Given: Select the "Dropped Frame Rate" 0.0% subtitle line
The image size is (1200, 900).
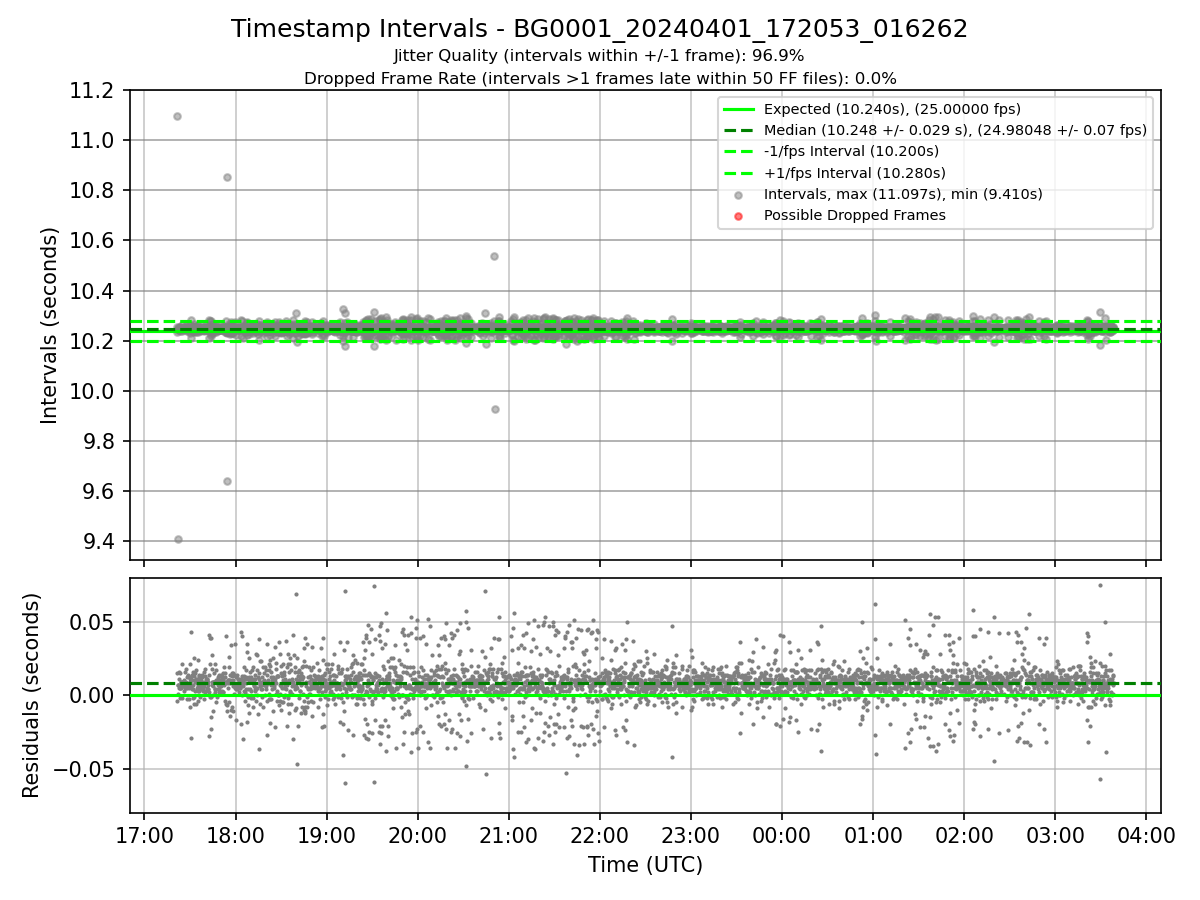Looking at the screenshot, I should [x=600, y=78].
